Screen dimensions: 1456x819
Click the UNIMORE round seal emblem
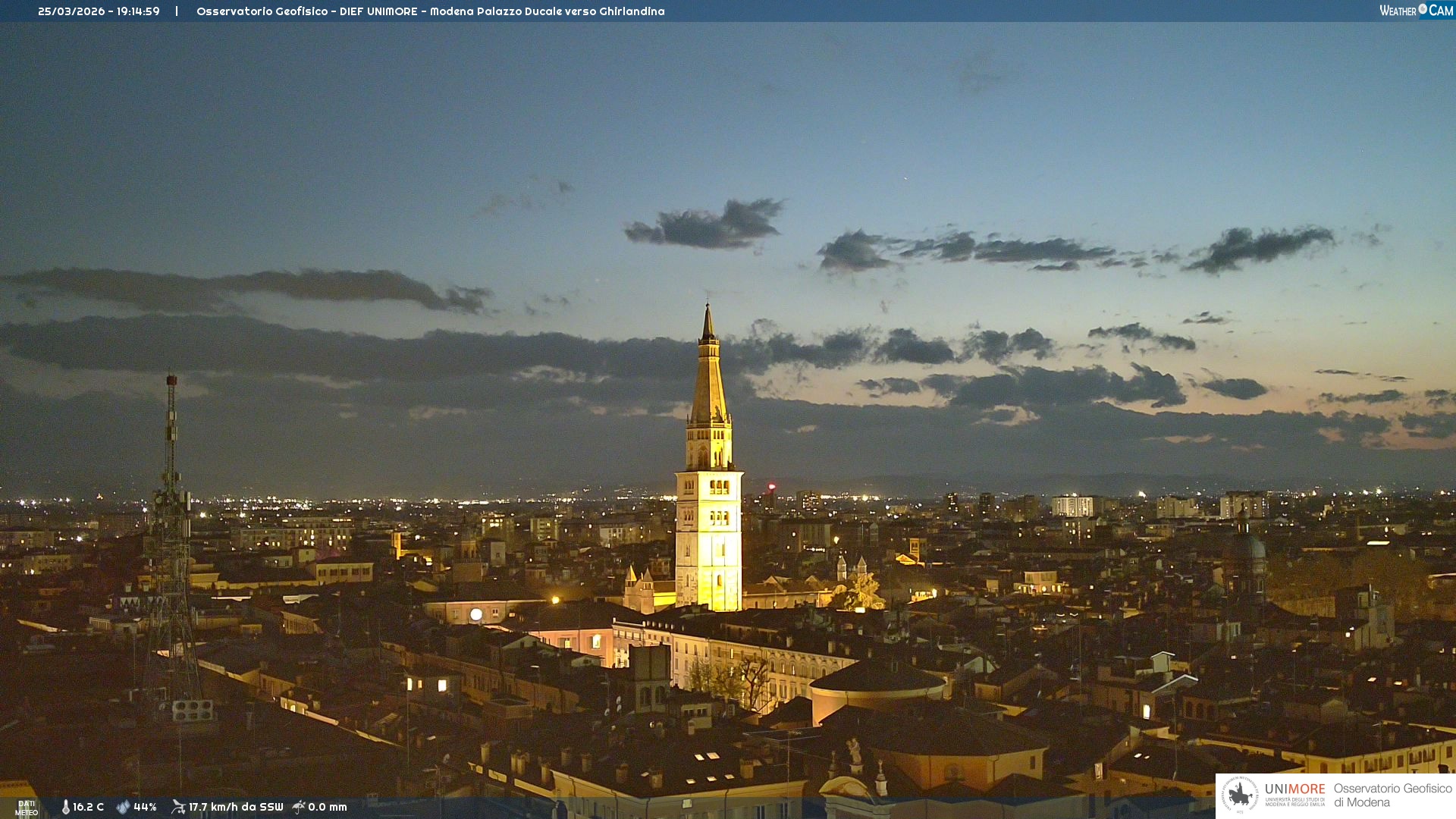point(1240,795)
